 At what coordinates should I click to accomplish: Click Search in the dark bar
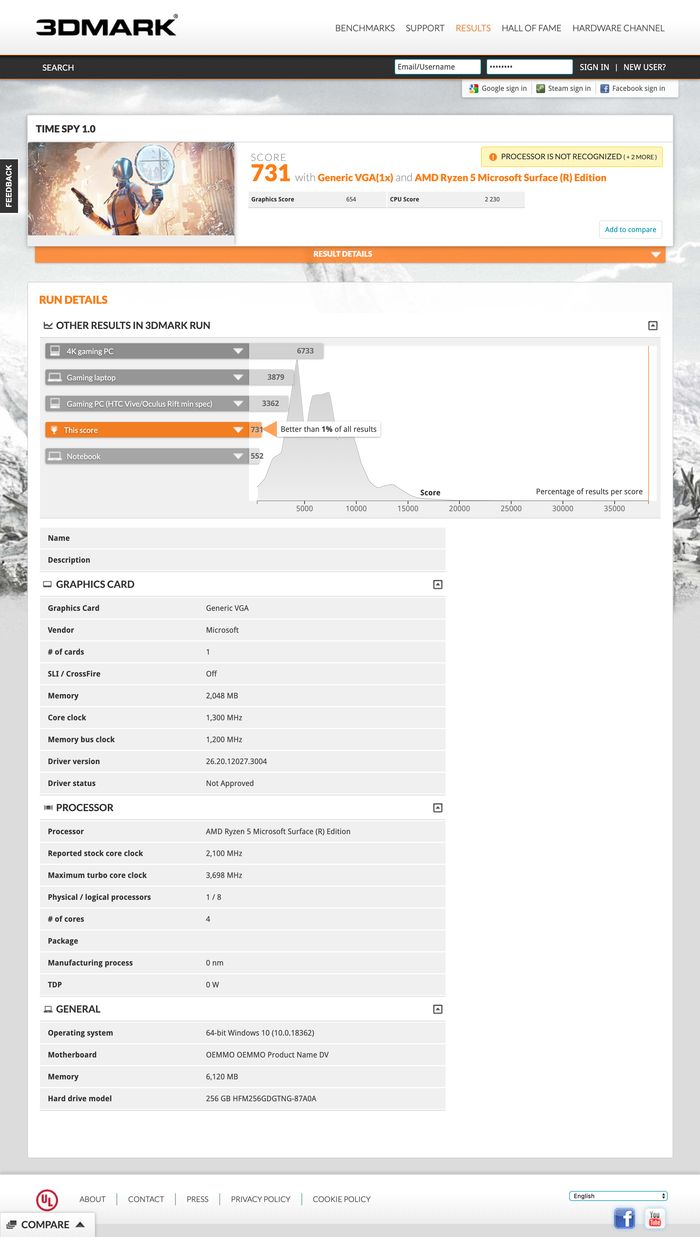point(58,68)
